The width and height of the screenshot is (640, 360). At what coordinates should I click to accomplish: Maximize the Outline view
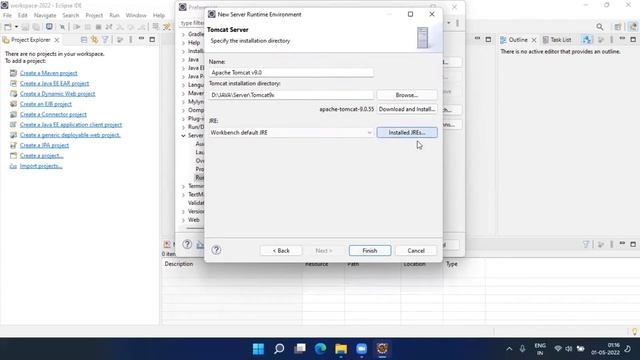tap(633, 40)
